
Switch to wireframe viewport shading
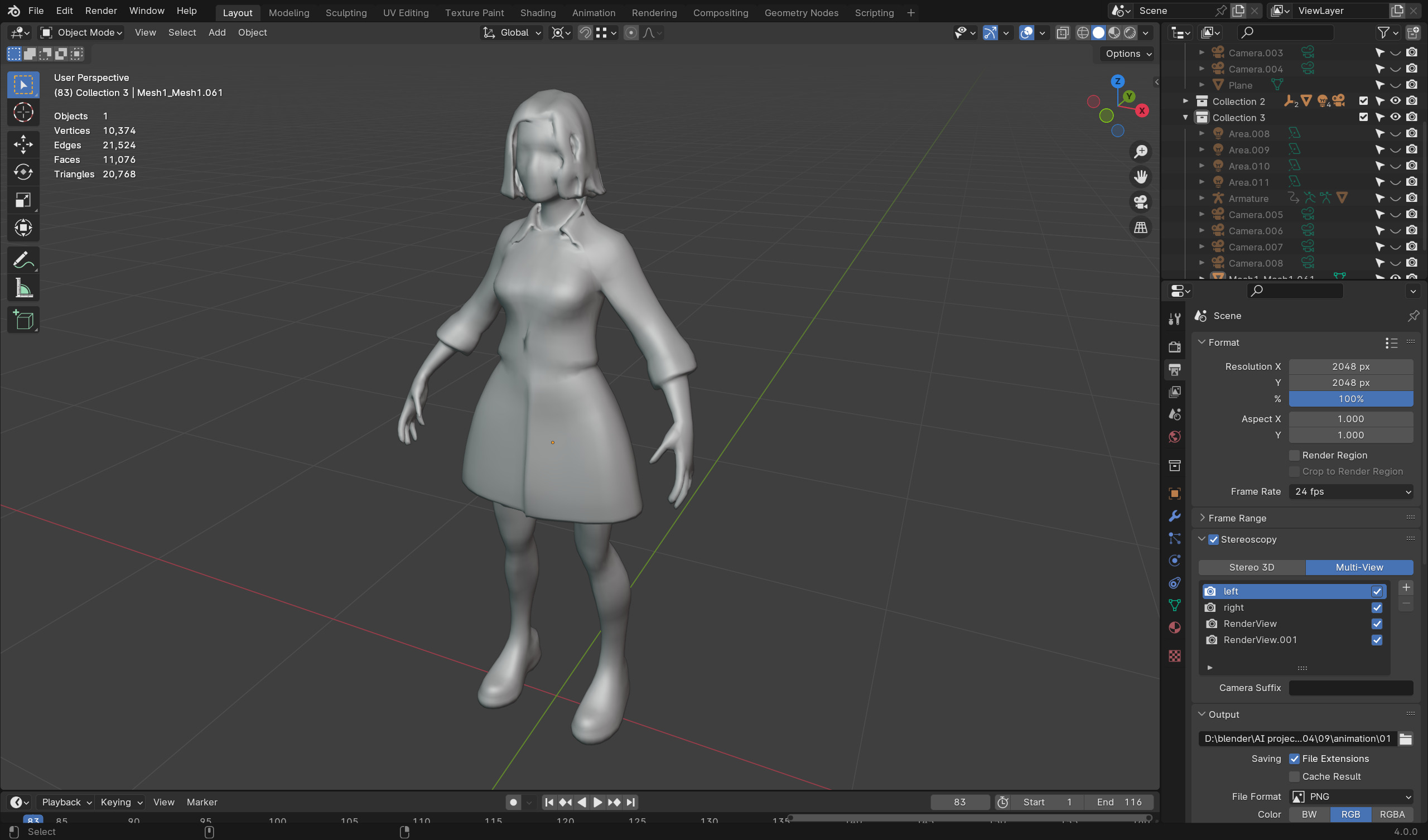pyautogui.click(x=1082, y=33)
